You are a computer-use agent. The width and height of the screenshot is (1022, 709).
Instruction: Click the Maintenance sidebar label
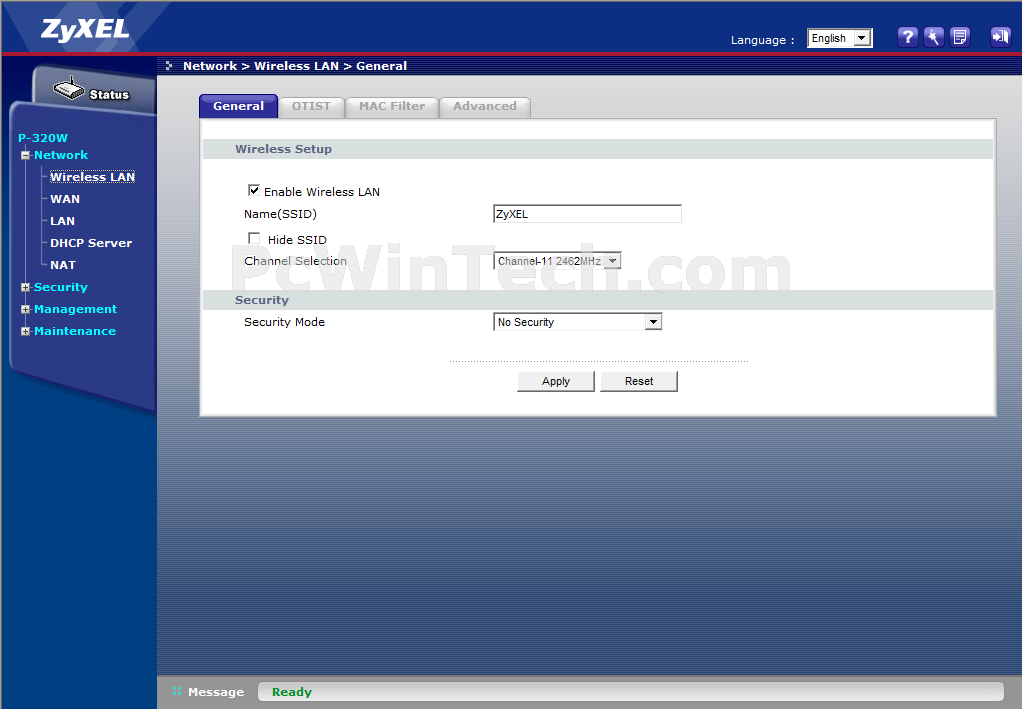[x=75, y=332]
